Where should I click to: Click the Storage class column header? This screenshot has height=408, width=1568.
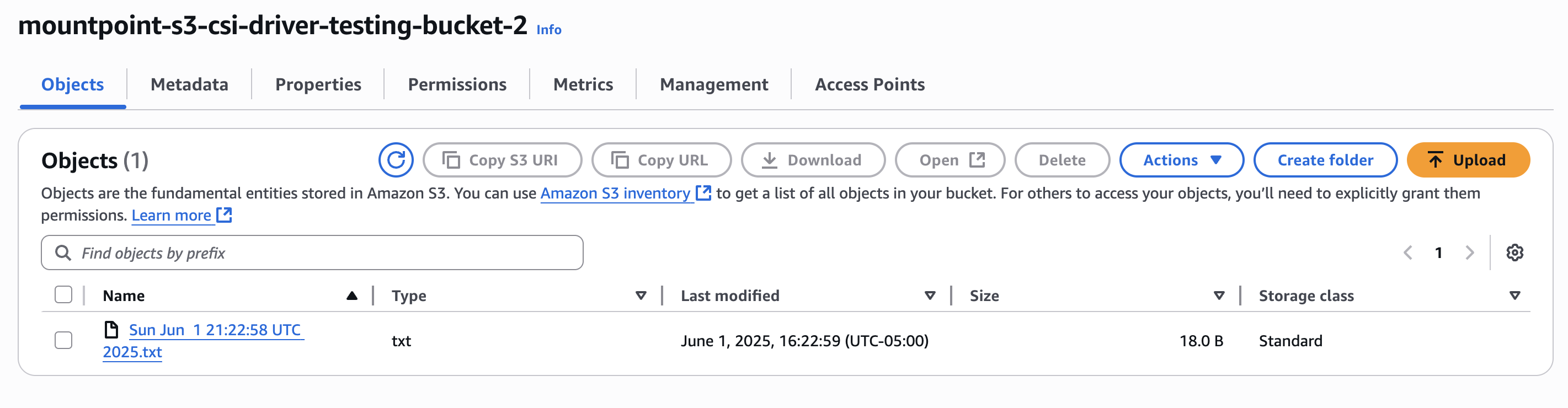point(1306,296)
